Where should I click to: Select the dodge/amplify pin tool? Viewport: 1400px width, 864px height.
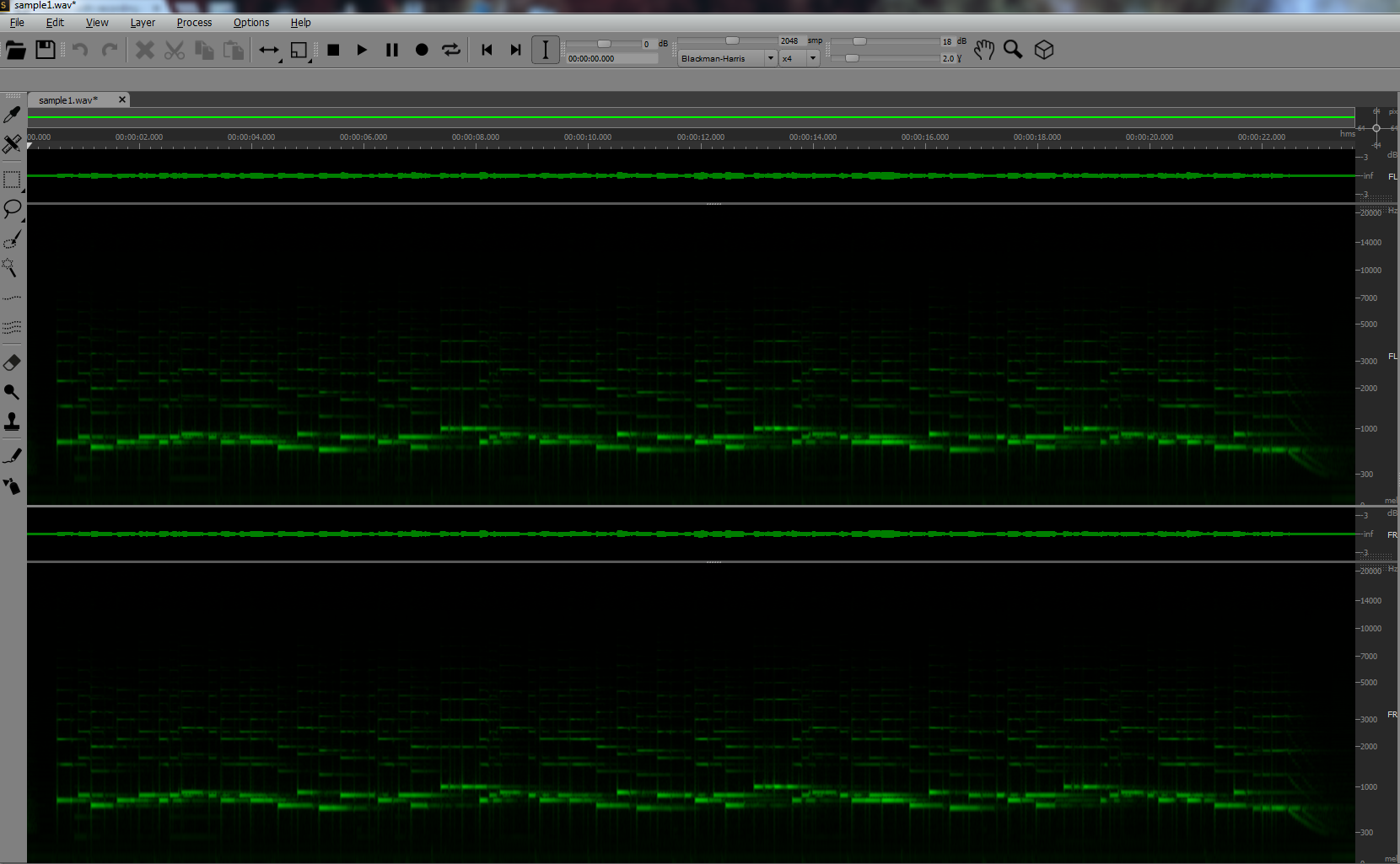point(12,392)
